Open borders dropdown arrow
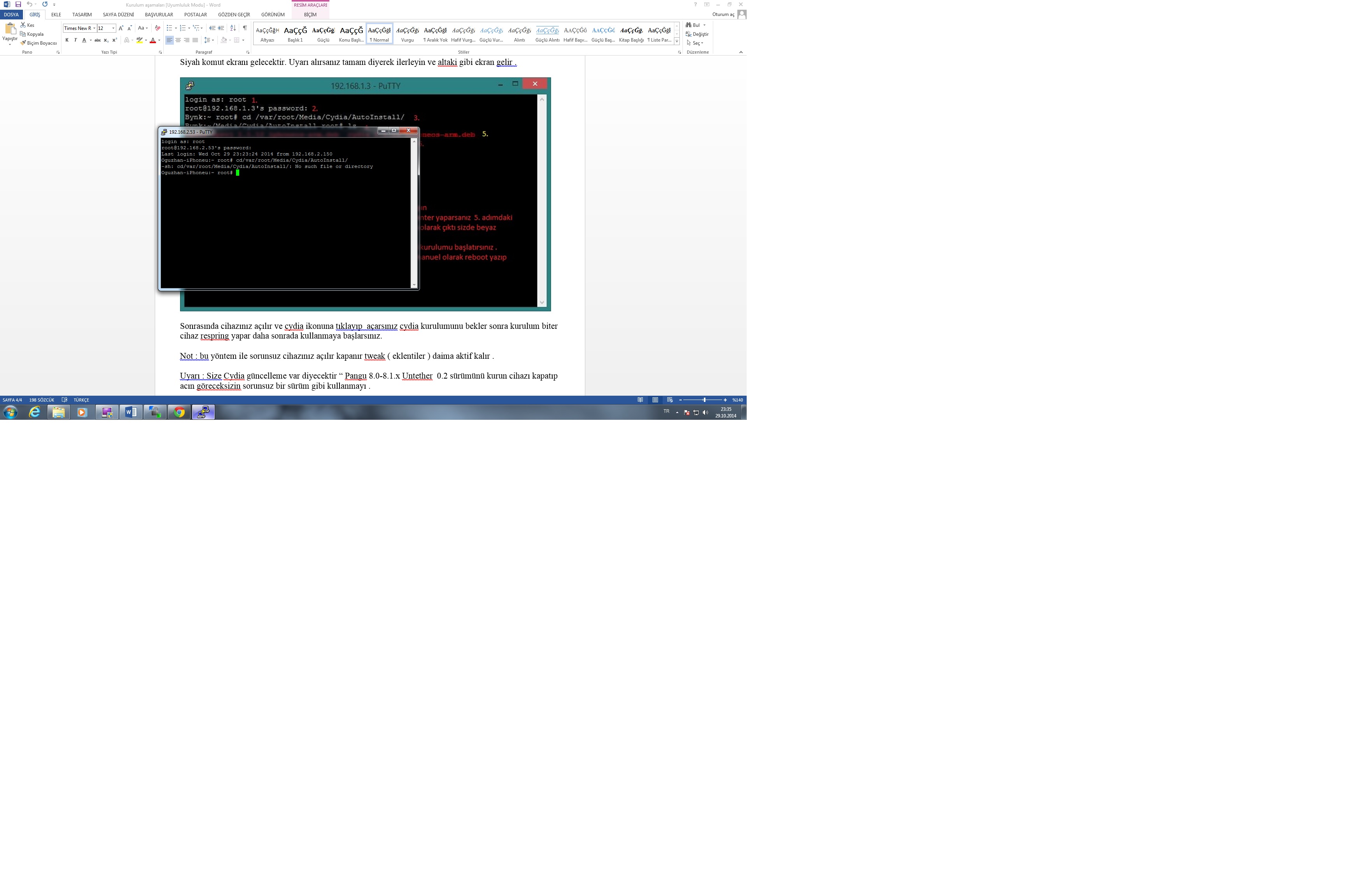This screenshot has width=1372, height=894. point(243,40)
